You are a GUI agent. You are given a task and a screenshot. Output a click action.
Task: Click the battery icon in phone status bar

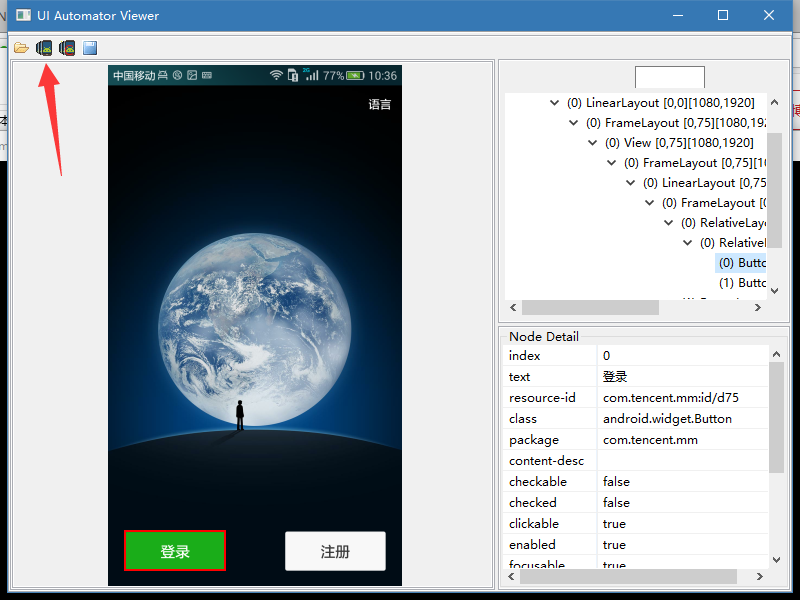[x=355, y=76]
